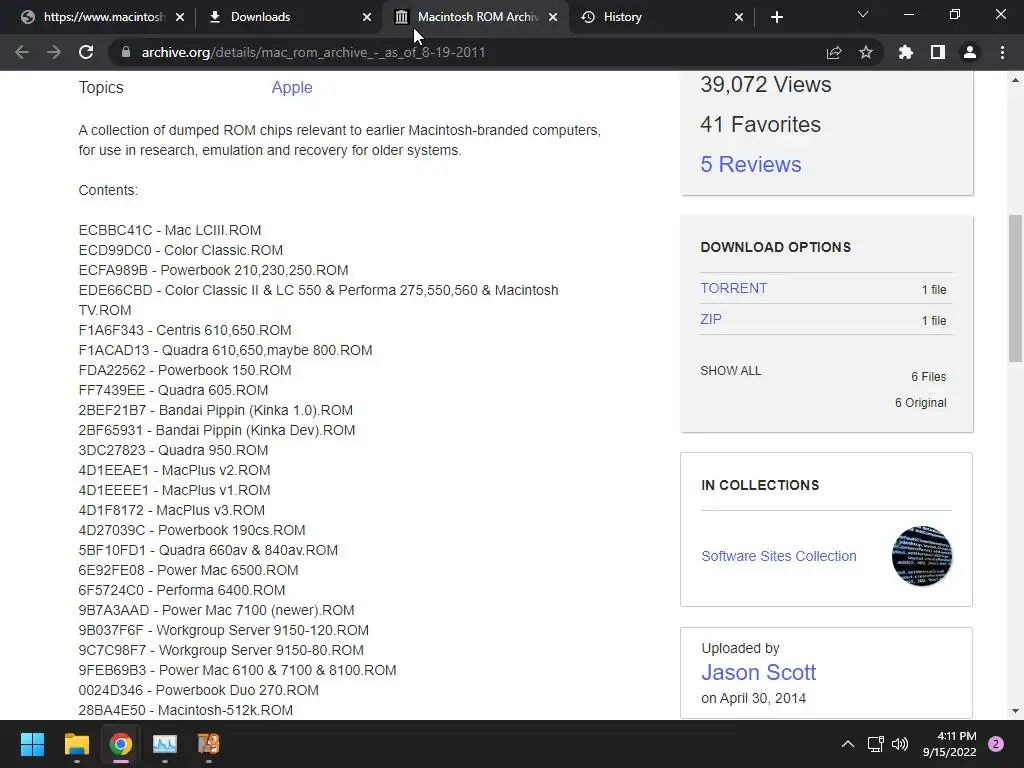Viewport: 1024px width, 768px height.
Task: Click 'FF7439EE - Quadra 605.ROM' line
Action: (173, 391)
